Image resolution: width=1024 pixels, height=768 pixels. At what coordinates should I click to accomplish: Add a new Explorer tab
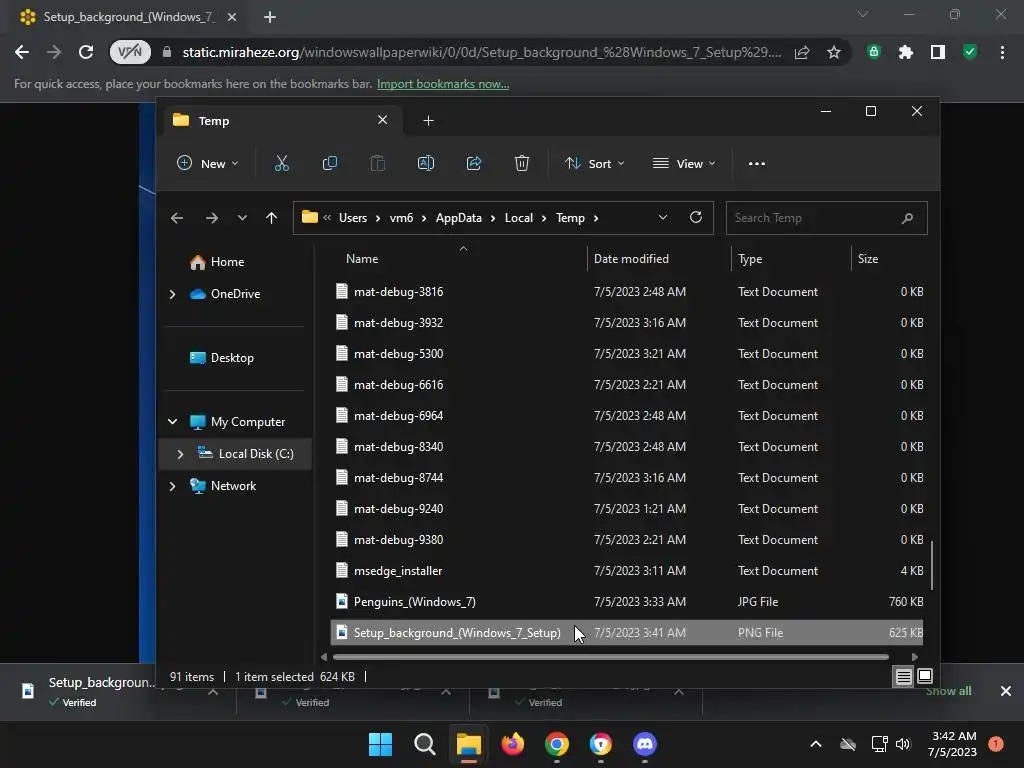point(428,121)
